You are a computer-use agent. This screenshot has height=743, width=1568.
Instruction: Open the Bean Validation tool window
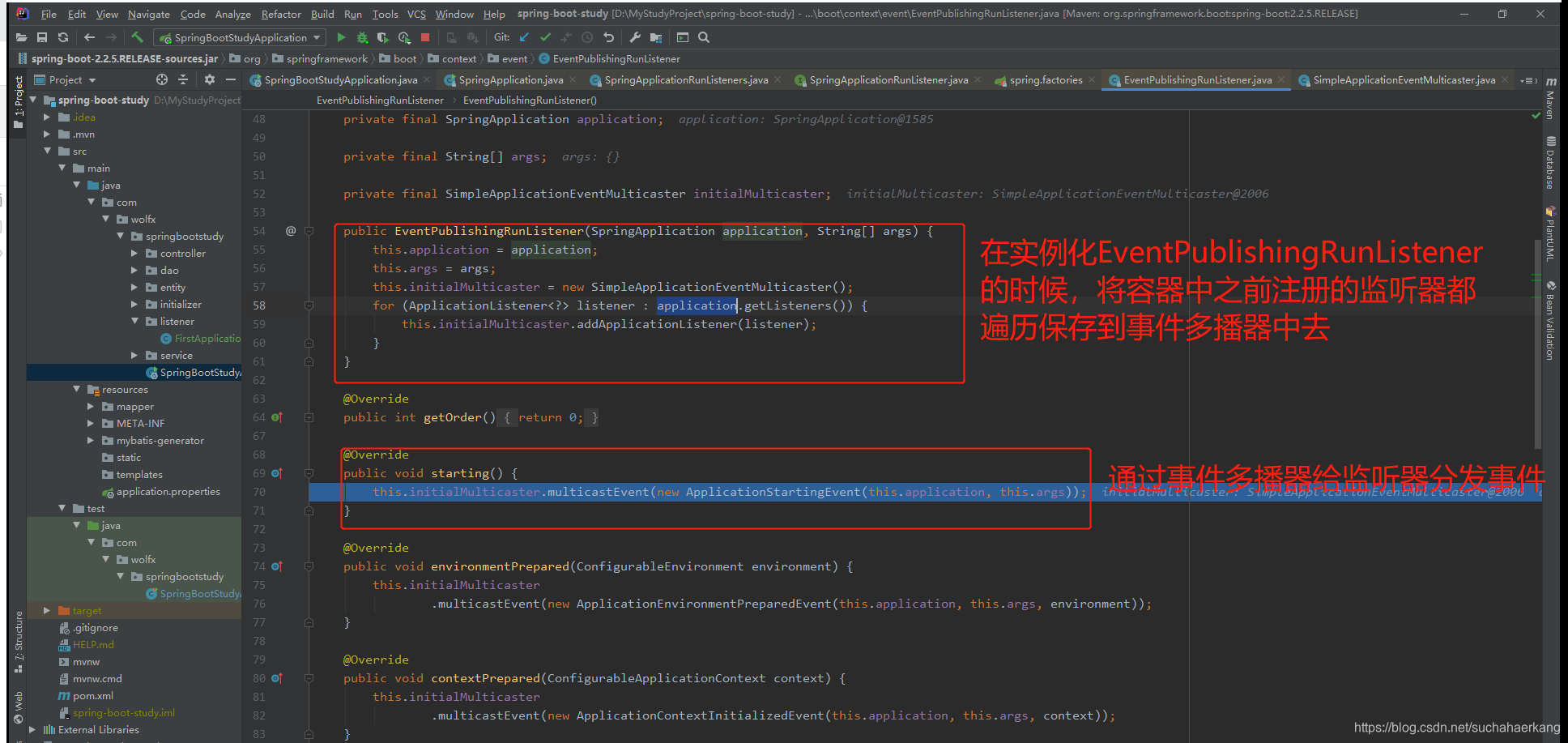pyautogui.click(x=1551, y=320)
